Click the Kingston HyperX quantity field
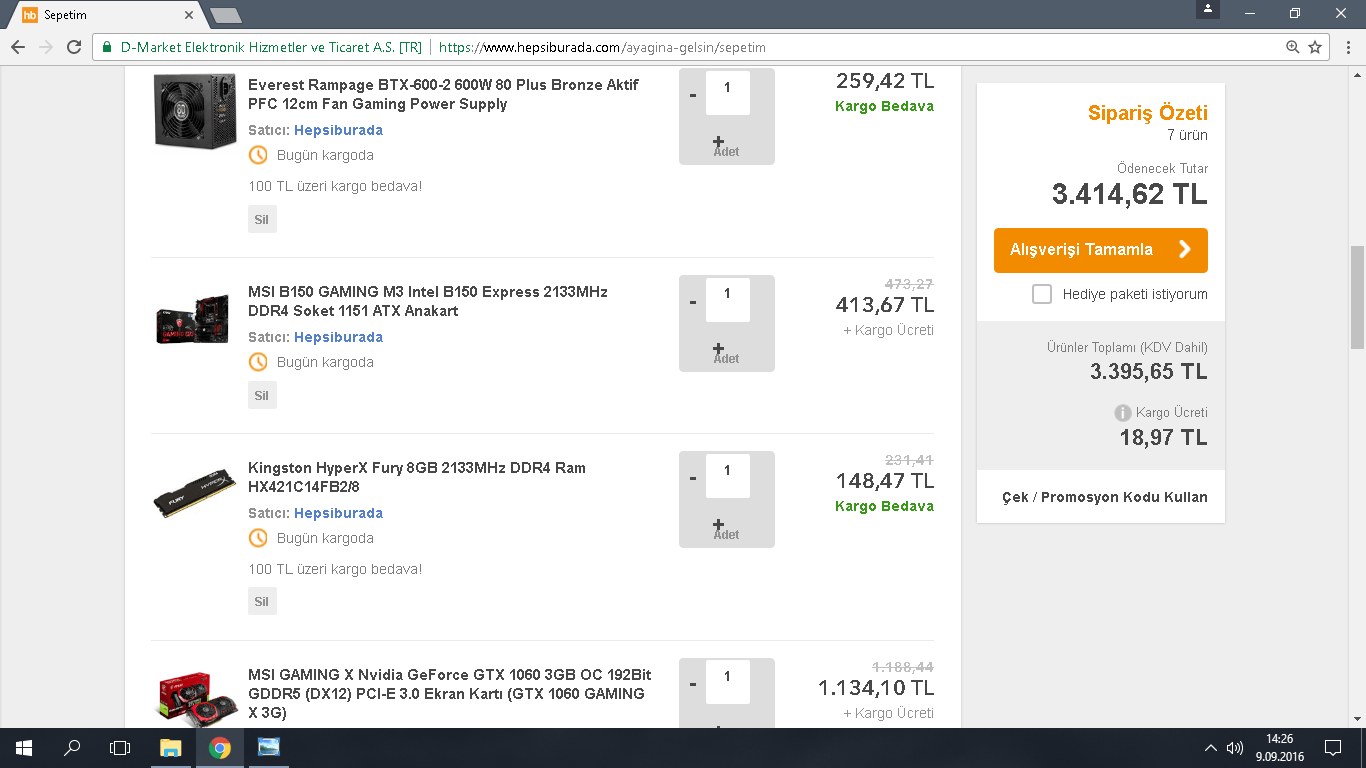 point(728,476)
